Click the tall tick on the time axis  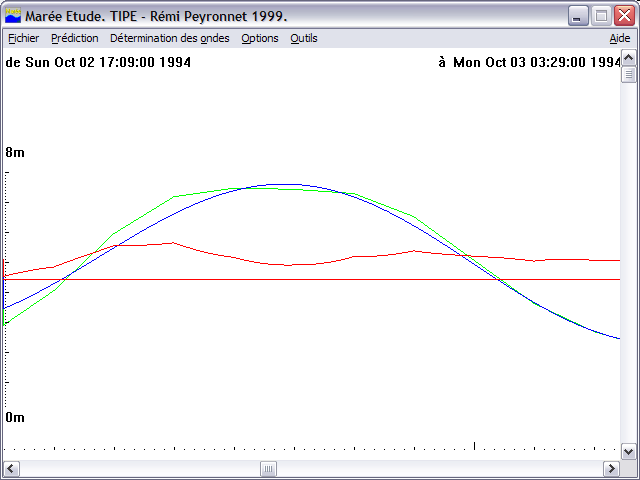pyautogui.click(x=474, y=445)
